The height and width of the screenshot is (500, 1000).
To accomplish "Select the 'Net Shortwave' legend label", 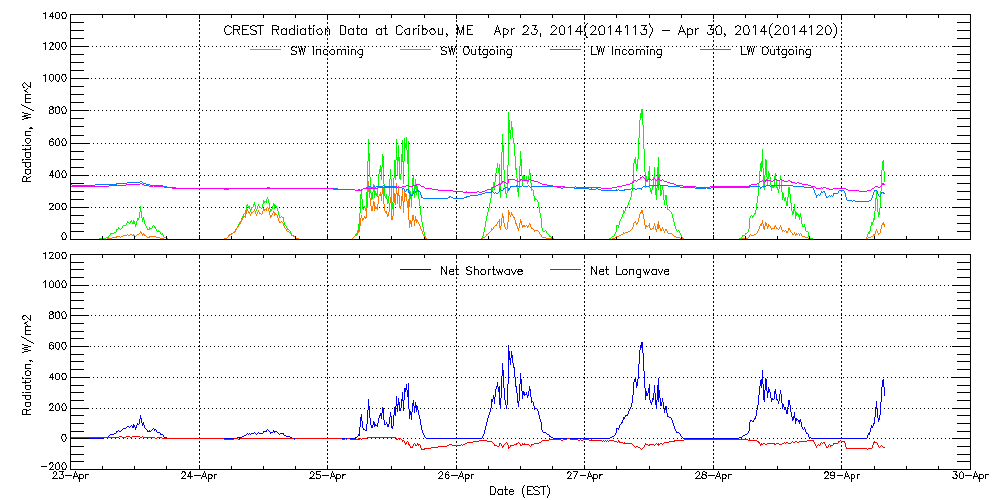I will click(481, 271).
